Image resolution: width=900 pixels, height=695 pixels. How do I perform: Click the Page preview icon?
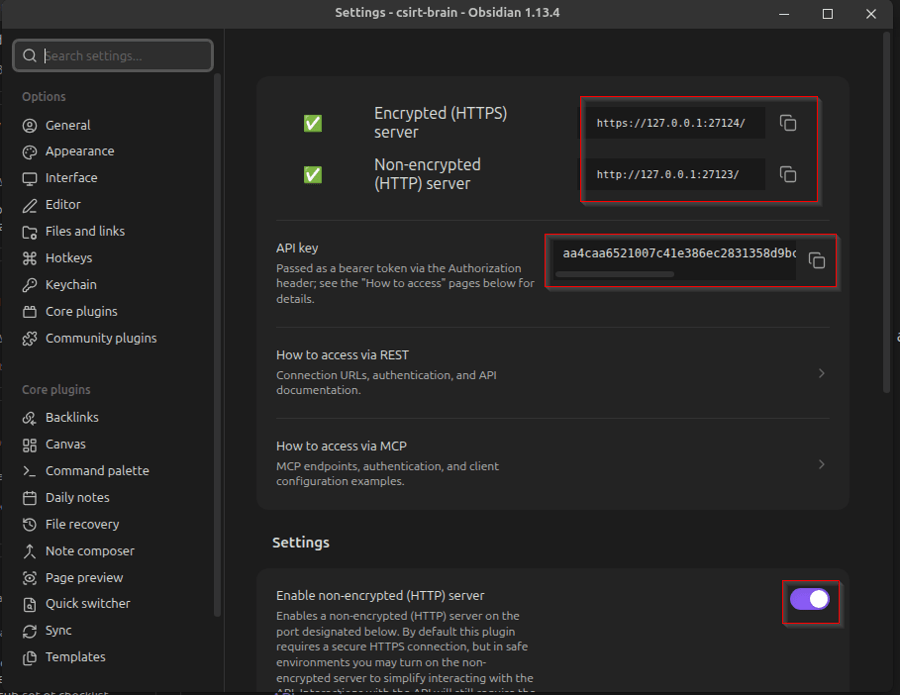(x=30, y=578)
